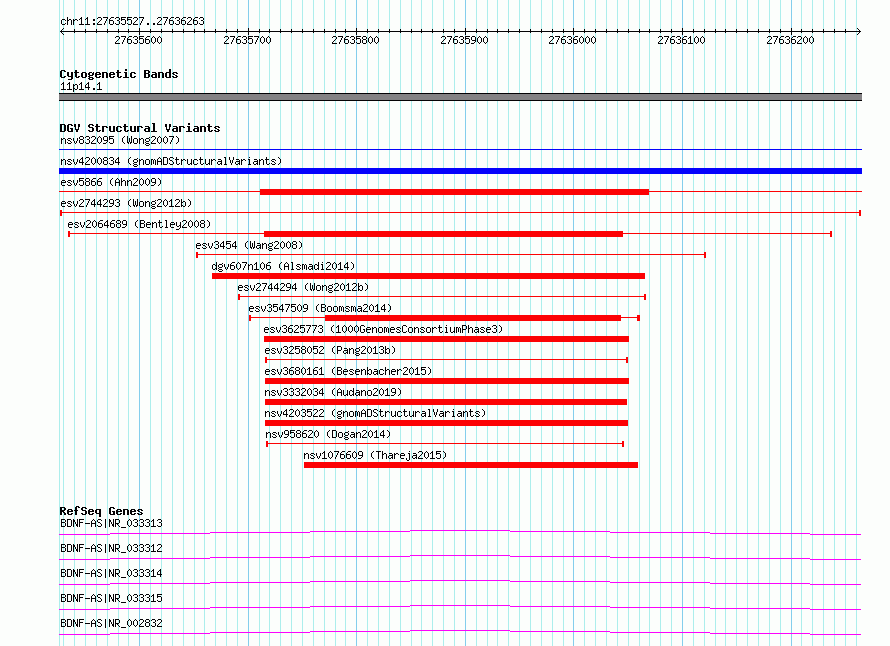Click ruler position 27636000

point(572,40)
